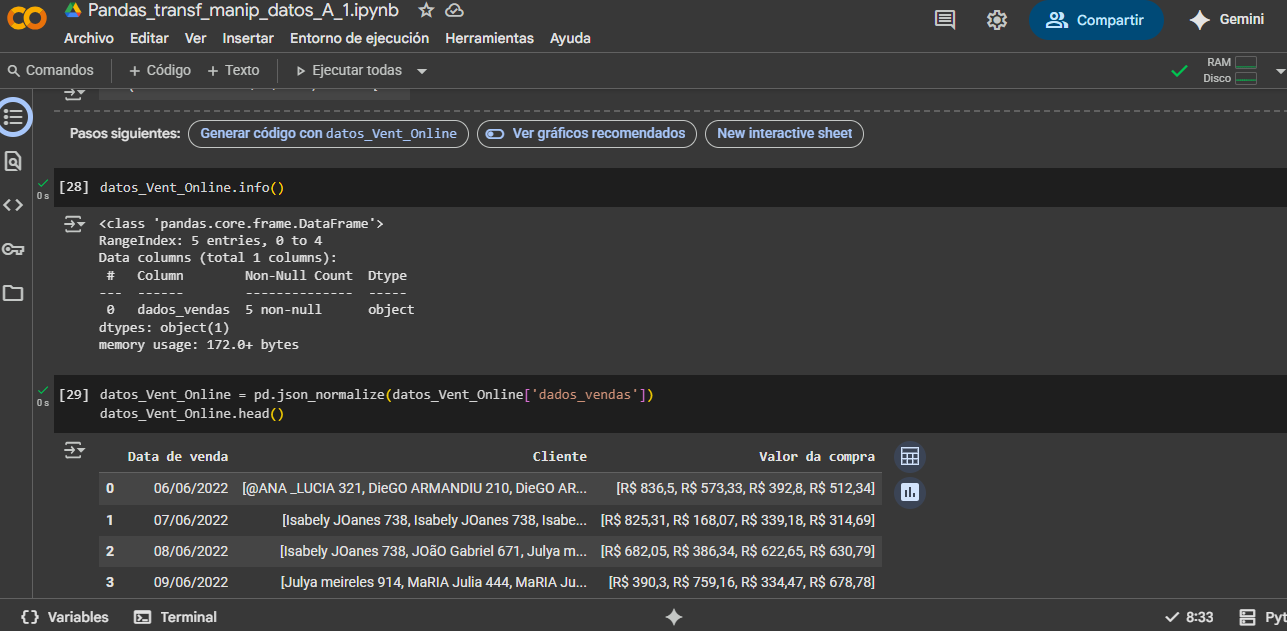Open the table of contents sidebar icon
The width and height of the screenshot is (1287, 631).
coord(14,116)
